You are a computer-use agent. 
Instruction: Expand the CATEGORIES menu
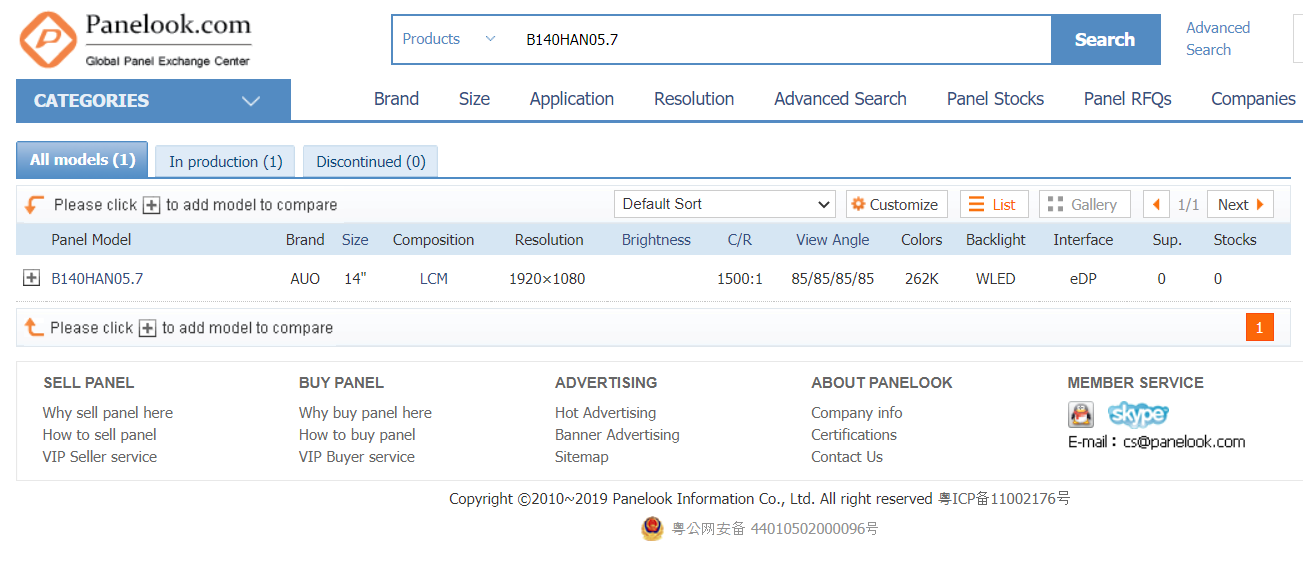pos(153,100)
